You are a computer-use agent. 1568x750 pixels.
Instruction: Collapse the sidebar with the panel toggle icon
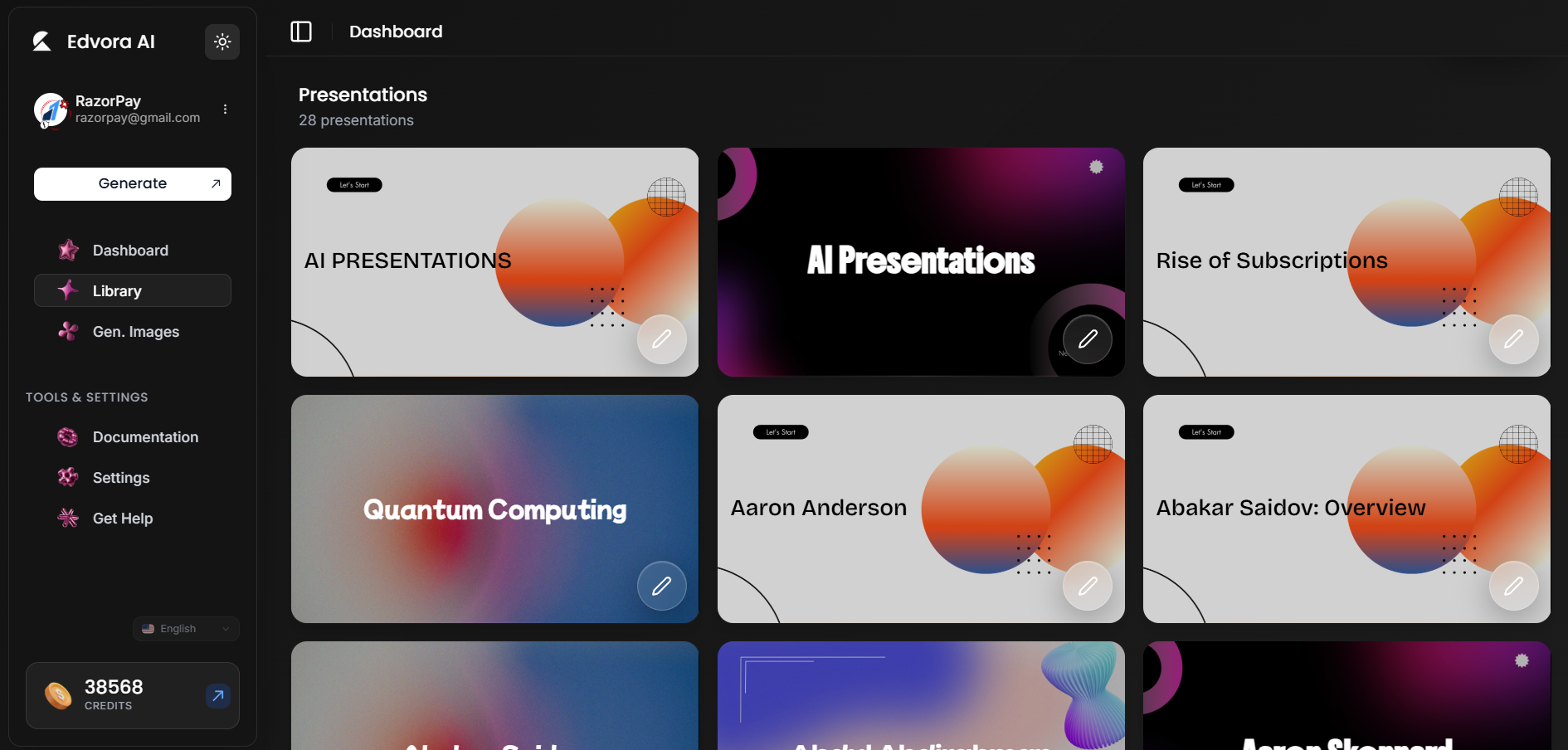click(301, 32)
